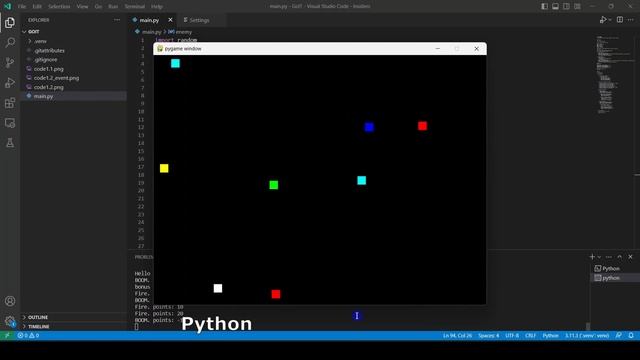
Task: Switch to the main.py editor tab
Action: 149,20
